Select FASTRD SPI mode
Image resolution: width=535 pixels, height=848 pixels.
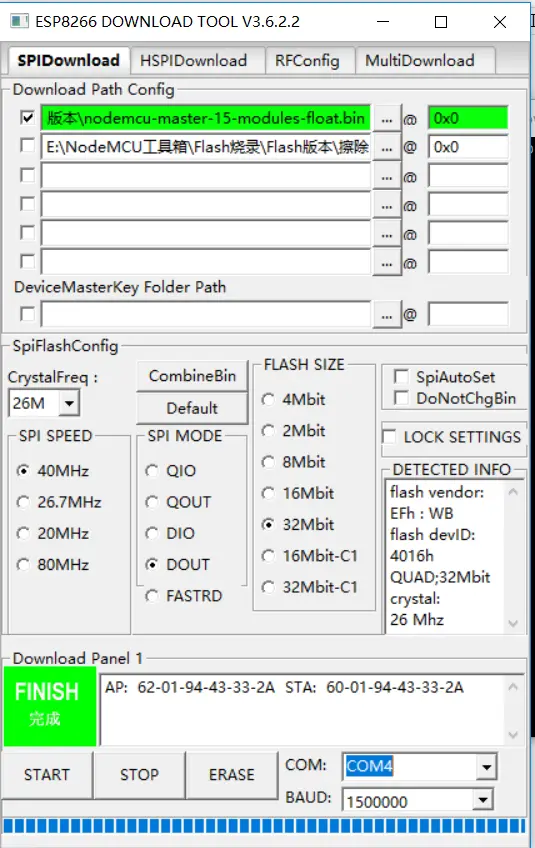(x=152, y=596)
